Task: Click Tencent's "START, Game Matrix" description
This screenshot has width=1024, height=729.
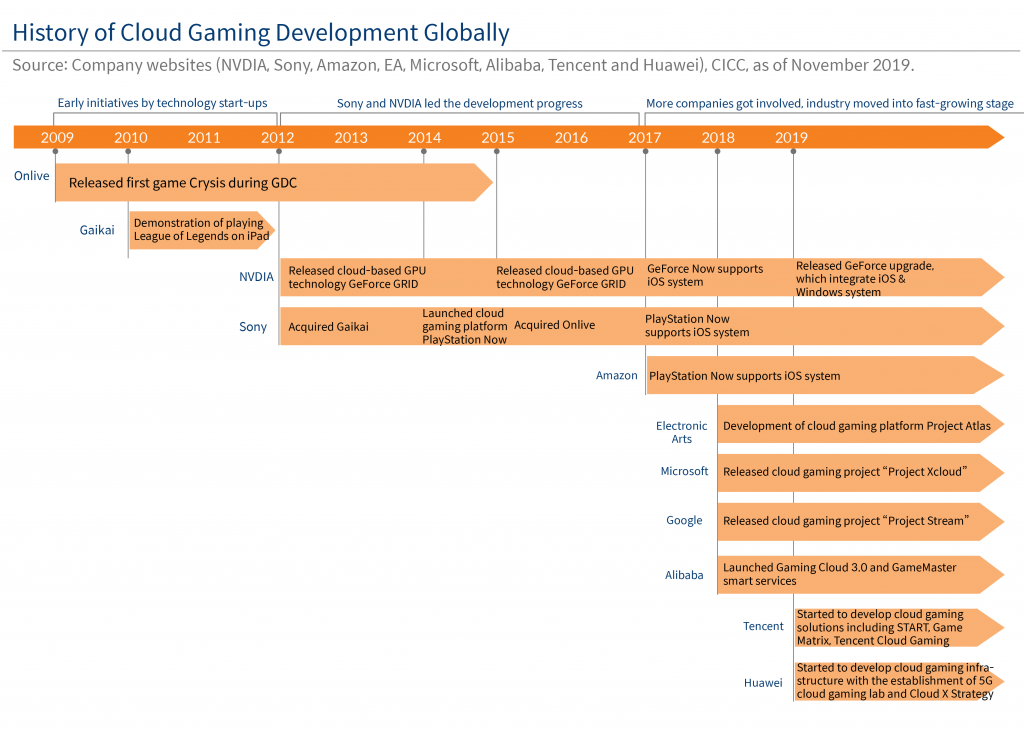Action: tap(879, 628)
